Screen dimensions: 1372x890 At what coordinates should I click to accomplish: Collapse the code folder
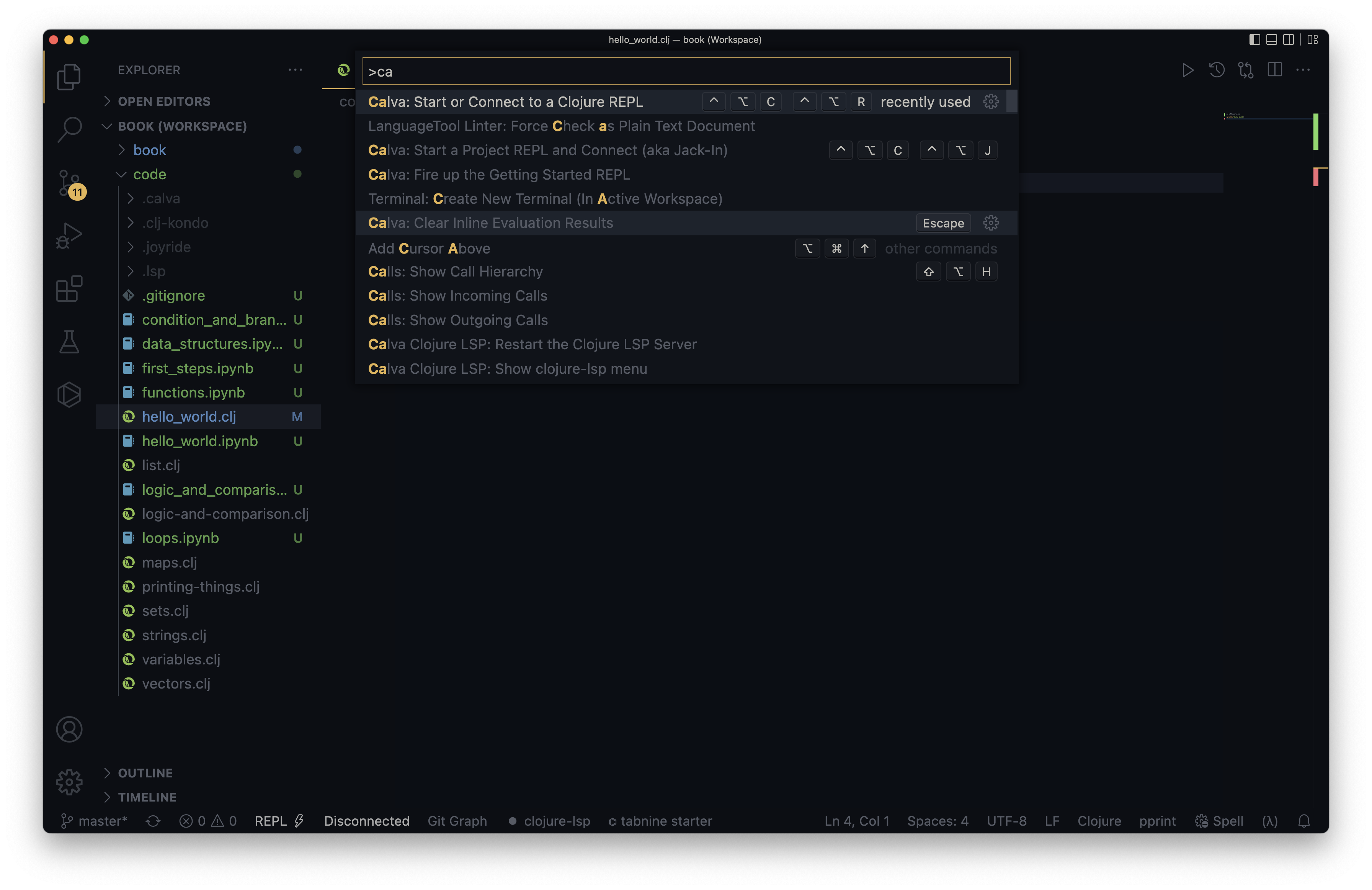(149, 174)
